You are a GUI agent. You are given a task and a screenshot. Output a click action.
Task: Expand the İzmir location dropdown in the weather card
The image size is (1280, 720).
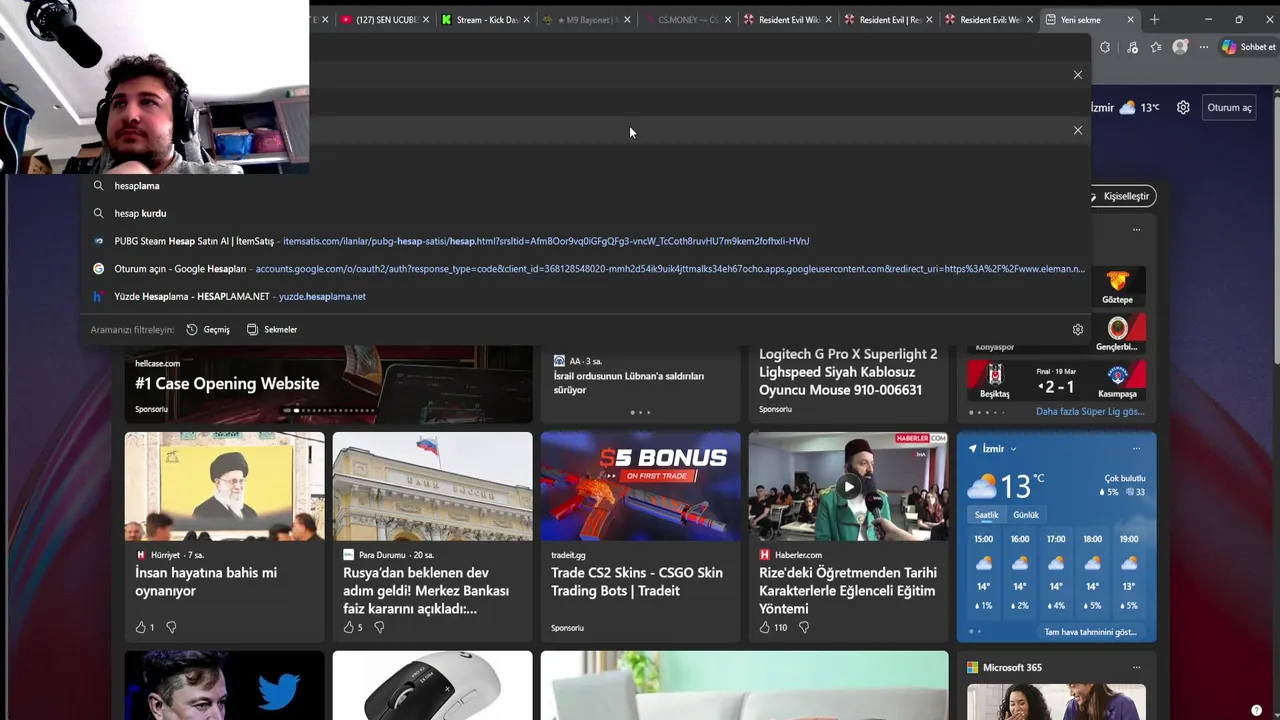tap(1013, 449)
